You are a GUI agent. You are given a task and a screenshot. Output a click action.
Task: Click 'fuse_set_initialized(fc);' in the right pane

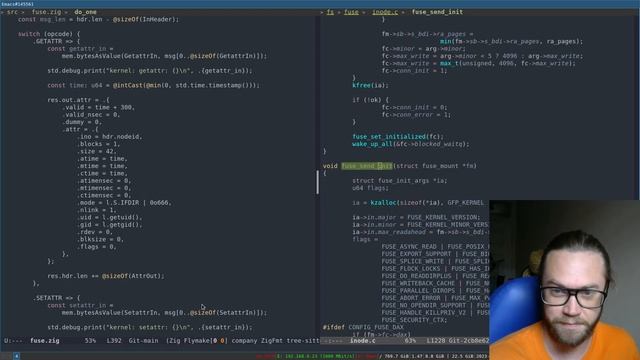pos(398,137)
